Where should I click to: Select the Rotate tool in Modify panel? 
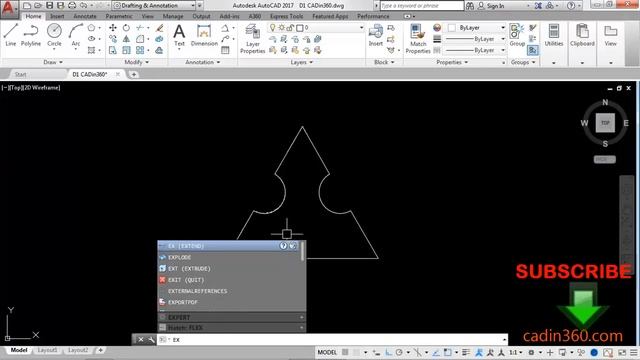pyautogui.click(x=126, y=28)
